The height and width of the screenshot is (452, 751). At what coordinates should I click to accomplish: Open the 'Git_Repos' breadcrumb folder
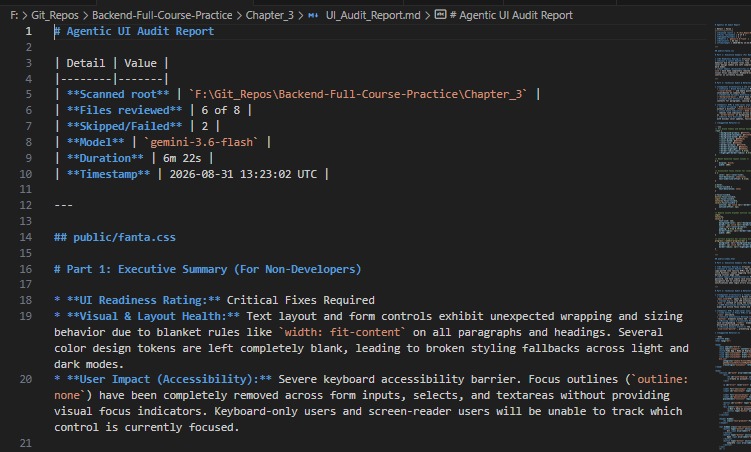(x=55, y=15)
